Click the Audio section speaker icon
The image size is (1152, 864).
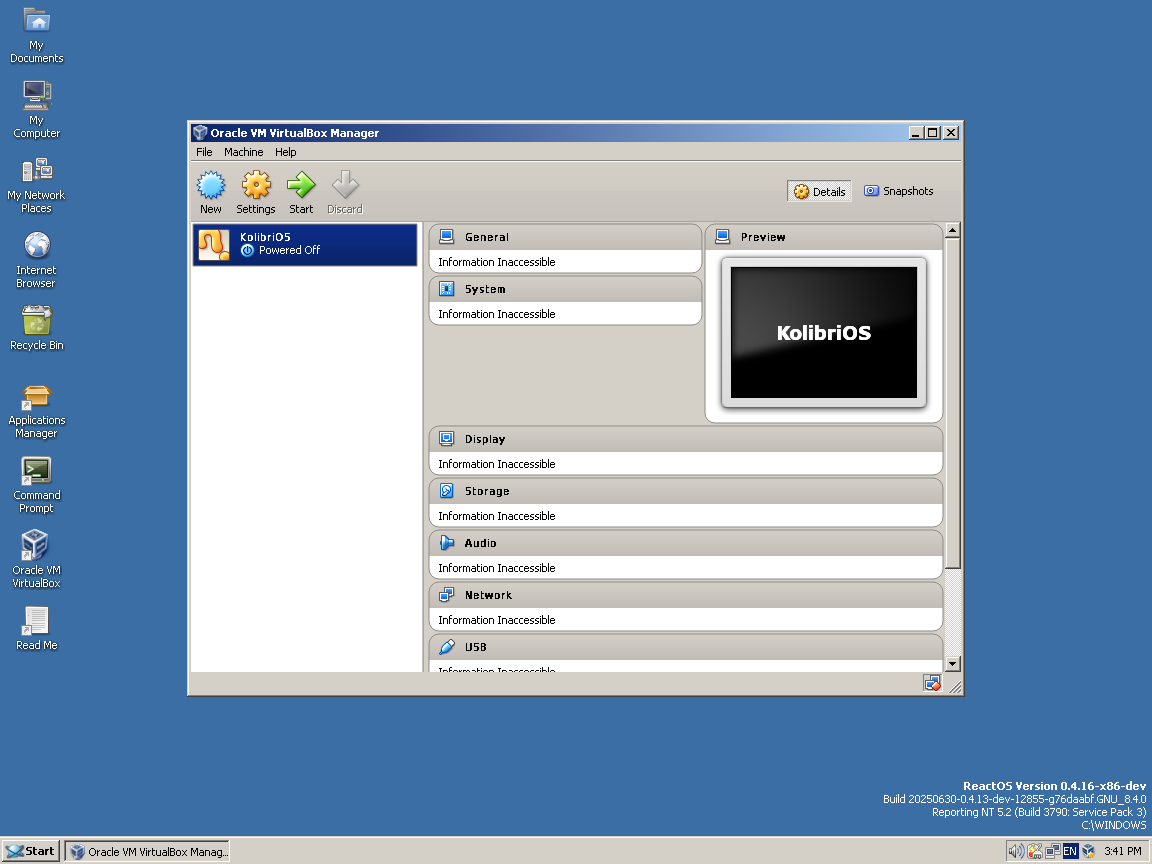pos(446,543)
